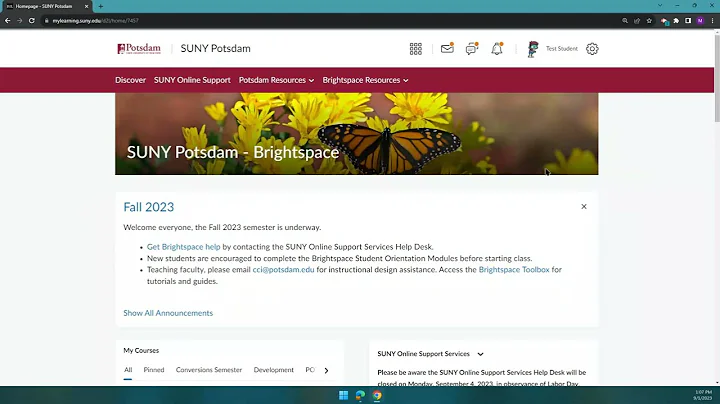The width and height of the screenshot is (720, 404).
Task: Open a new browser tab with plus icon
Action: click(101, 6)
